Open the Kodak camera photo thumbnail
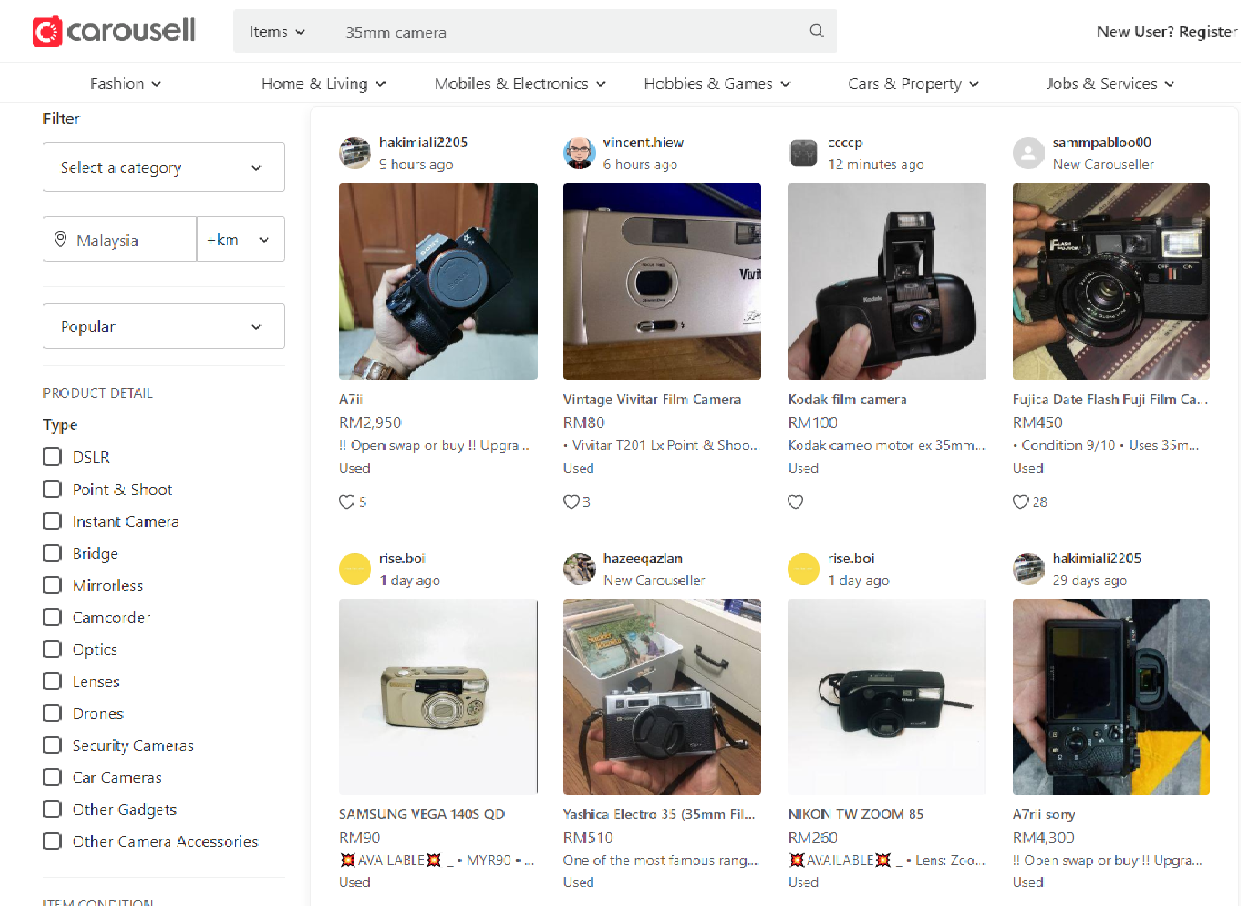This screenshot has width=1241, height=906. [887, 281]
